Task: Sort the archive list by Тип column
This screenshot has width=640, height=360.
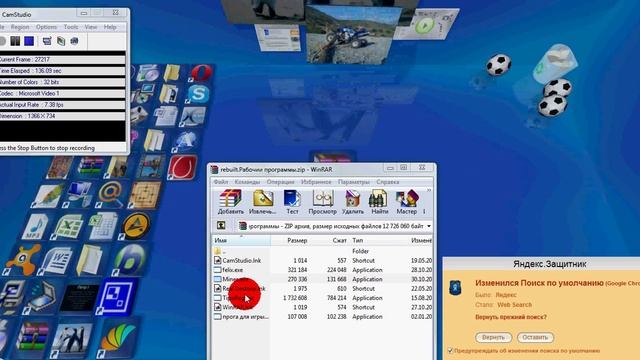Action: (379, 240)
